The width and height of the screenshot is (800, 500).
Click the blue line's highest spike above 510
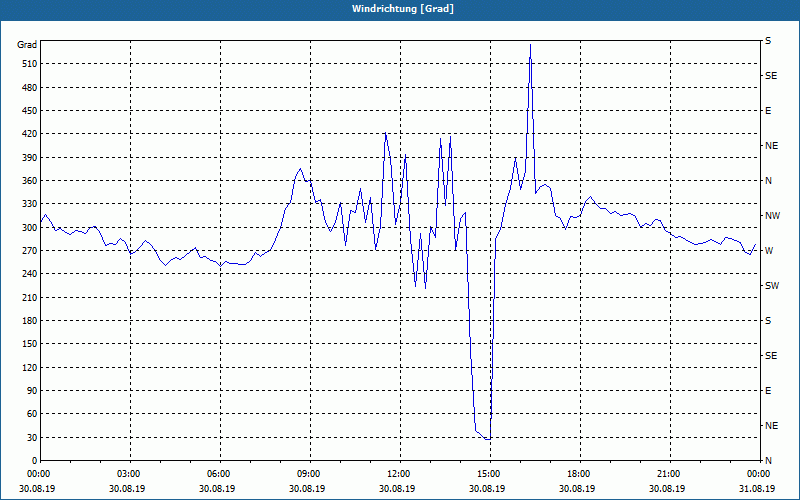tap(531, 46)
